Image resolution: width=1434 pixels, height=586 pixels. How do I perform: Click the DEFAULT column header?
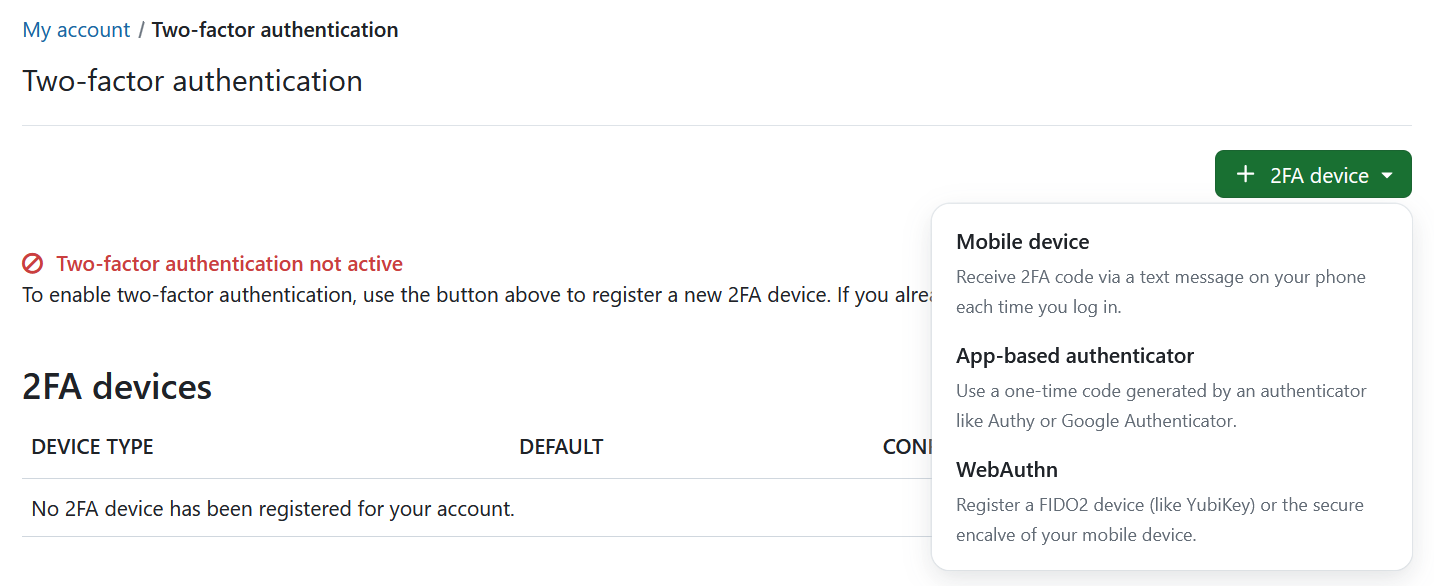[x=561, y=447]
